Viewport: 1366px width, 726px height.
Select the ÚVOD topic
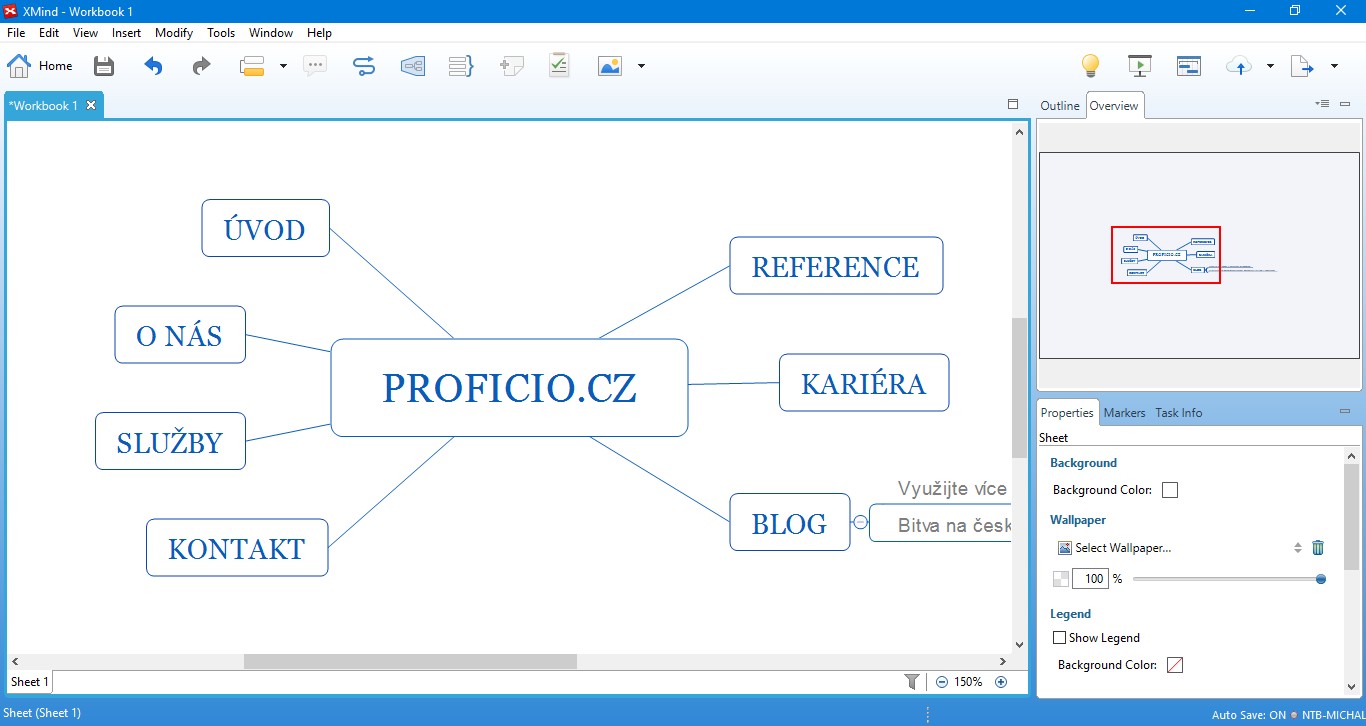click(265, 228)
